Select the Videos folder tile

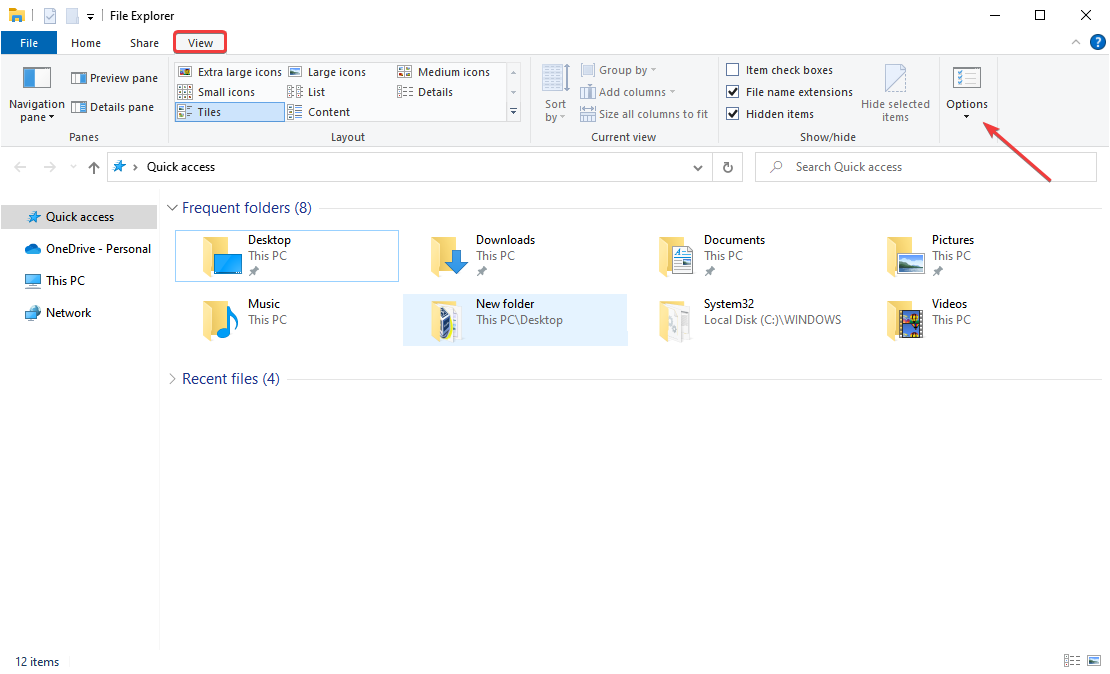click(971, 320)
